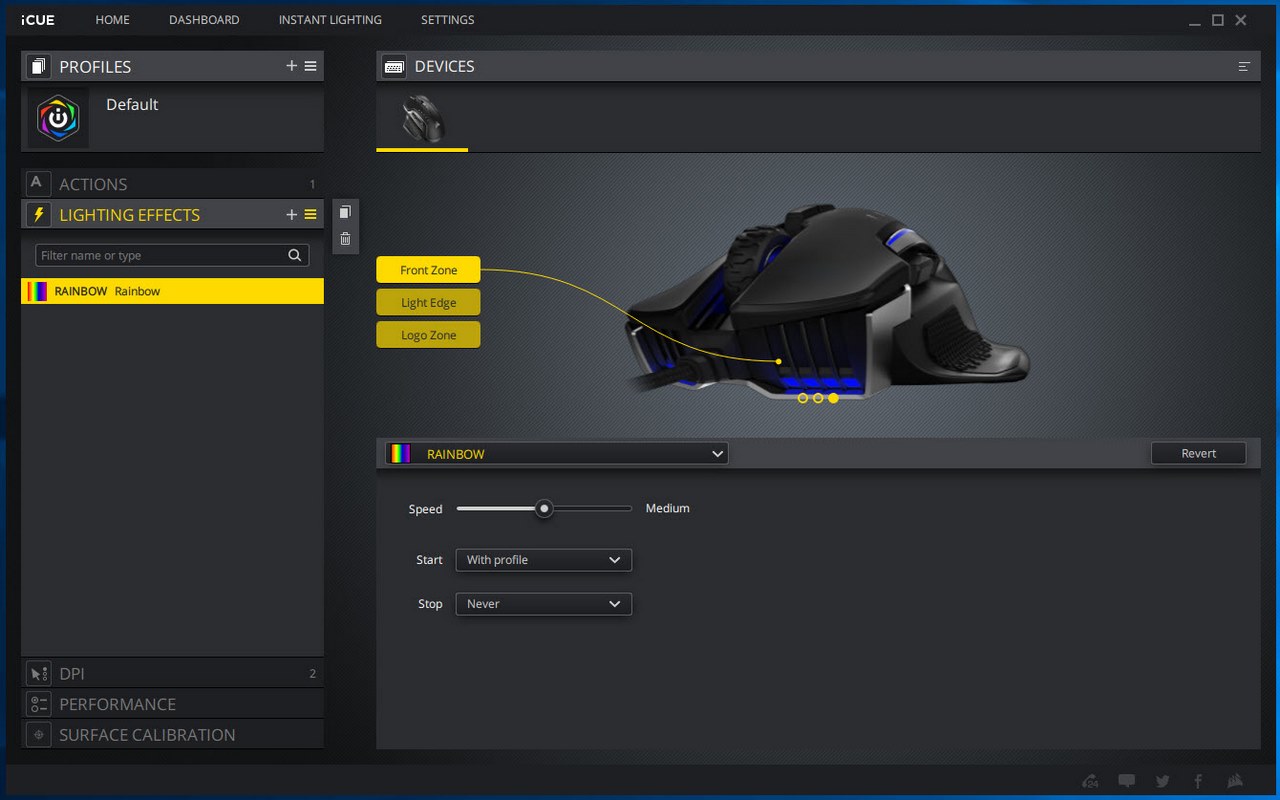Expand the Performance section
This screenshot has height=800, width=1280.
click(x=172, y=704)
